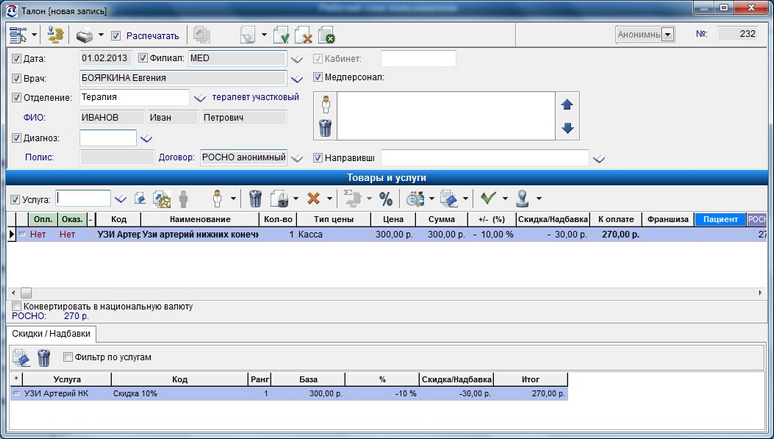This screenshot has height=439, width=774.
Task: Click the Пациент column header
Action: (x=720, y=219)
